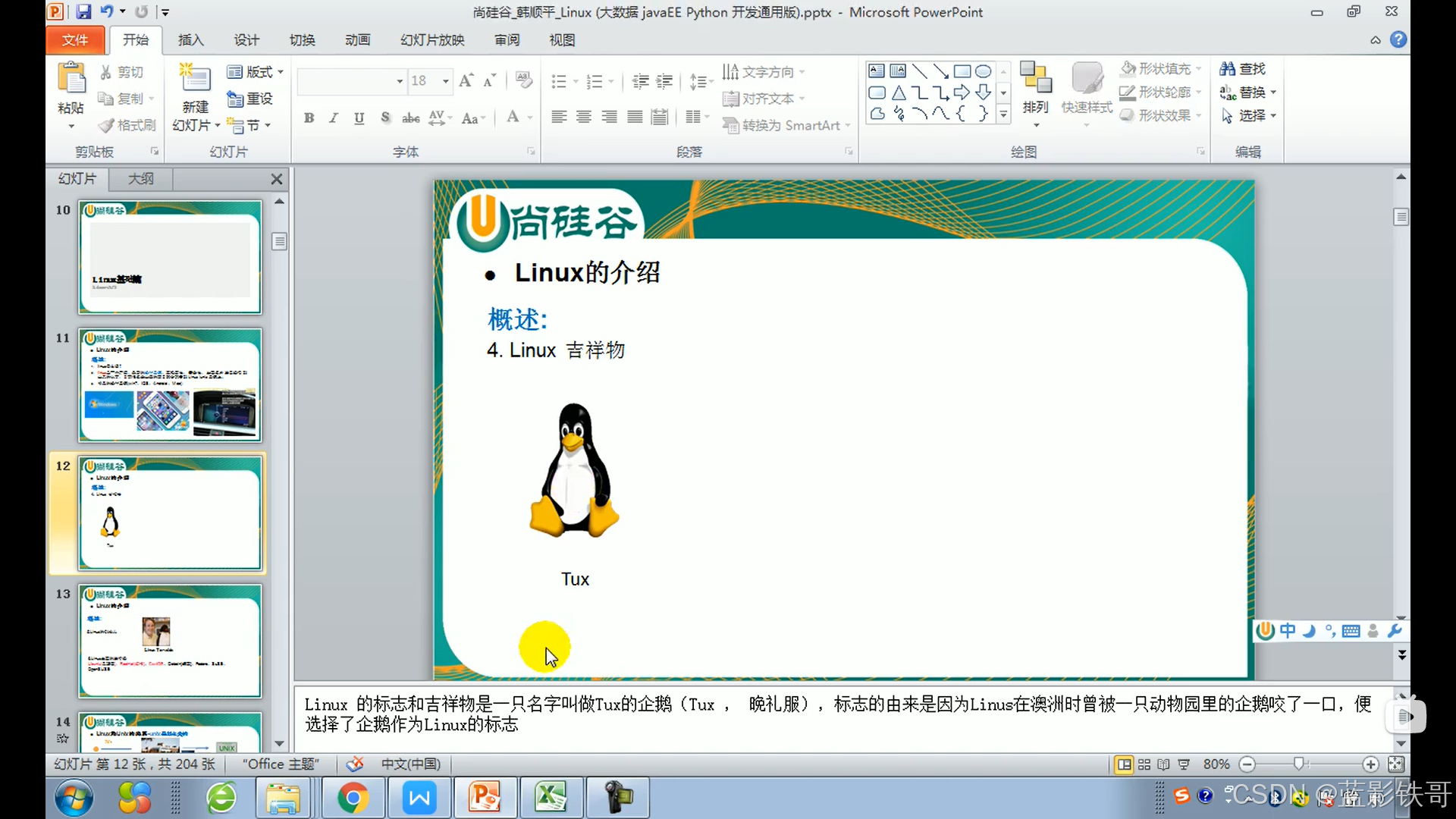
Task: Click the New Slide icon
Action: tap(195, 80)
